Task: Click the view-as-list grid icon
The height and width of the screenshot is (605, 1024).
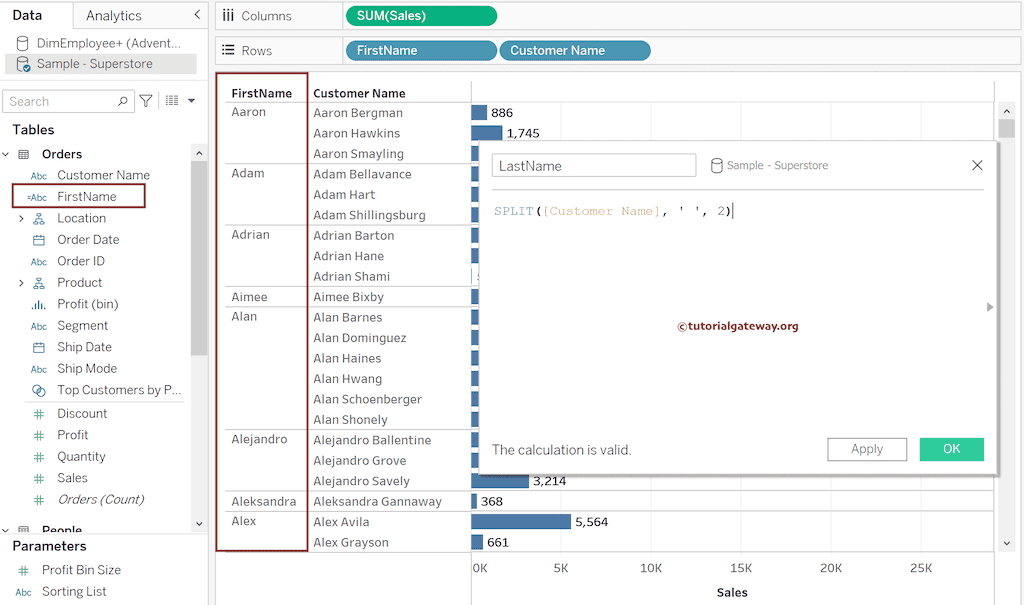Action: coord(172,101)
